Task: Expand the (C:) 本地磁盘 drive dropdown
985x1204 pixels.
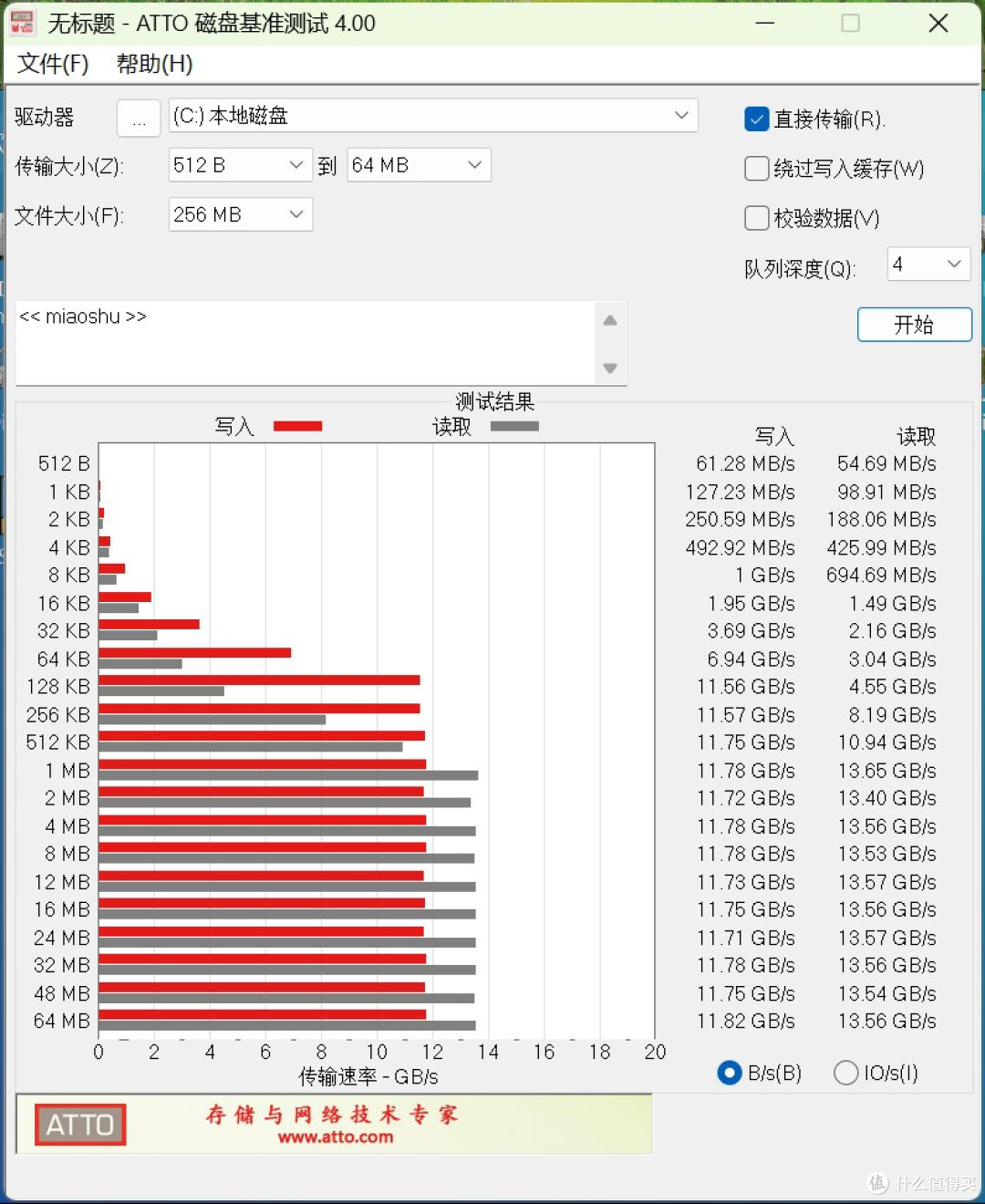Action: 433,116
